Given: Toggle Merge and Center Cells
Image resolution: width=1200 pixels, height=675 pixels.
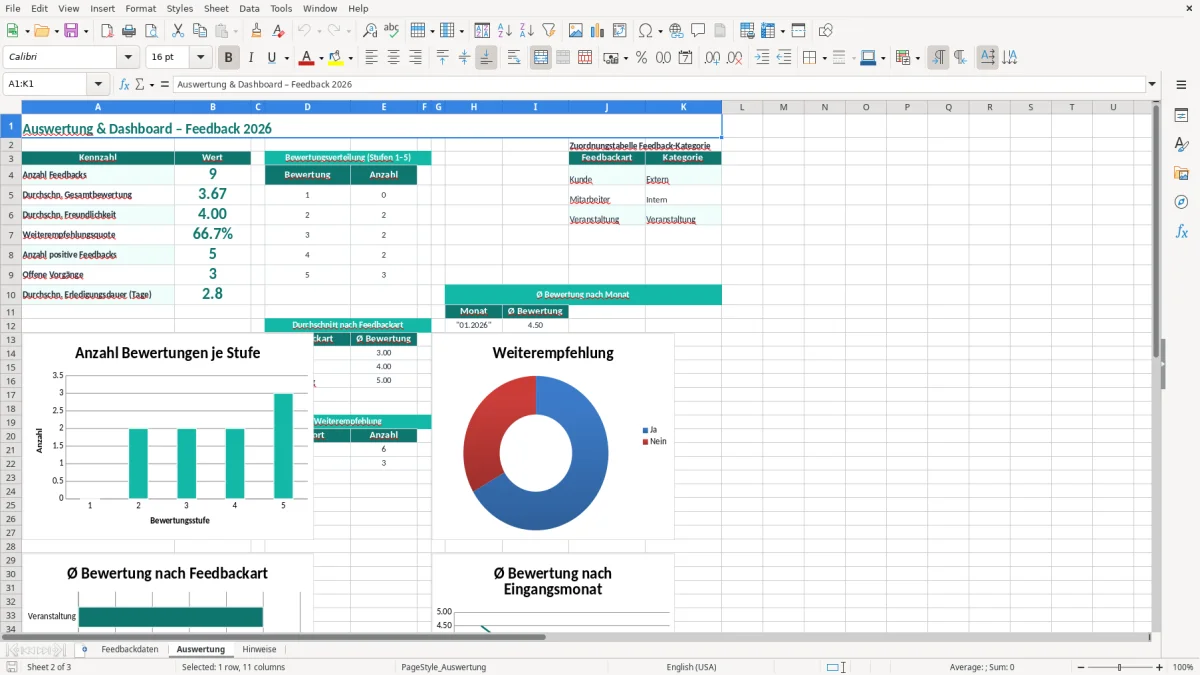Looking at the screenshot, I should click(541, 58).
